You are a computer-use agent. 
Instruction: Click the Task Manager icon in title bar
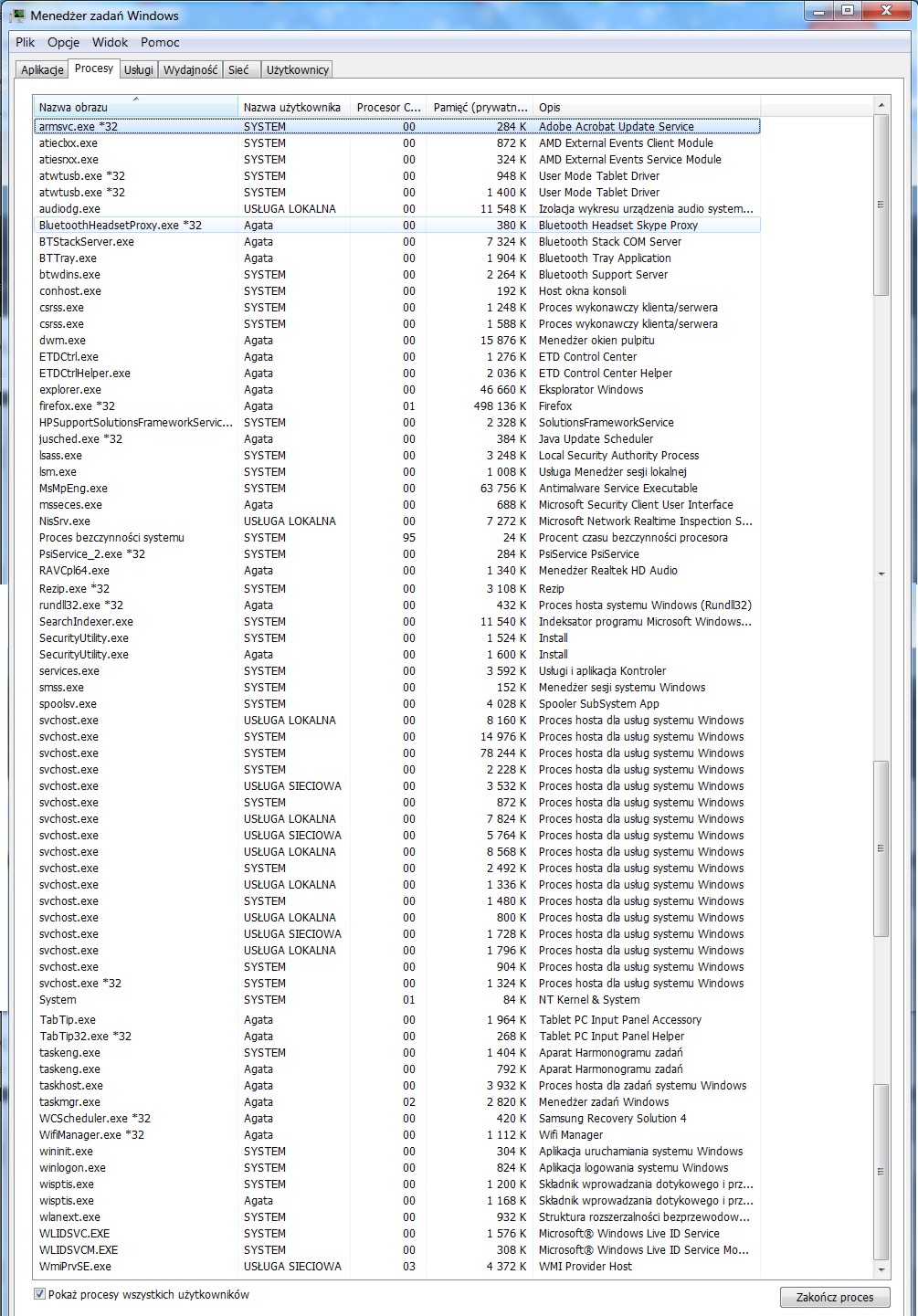[16, 16]
